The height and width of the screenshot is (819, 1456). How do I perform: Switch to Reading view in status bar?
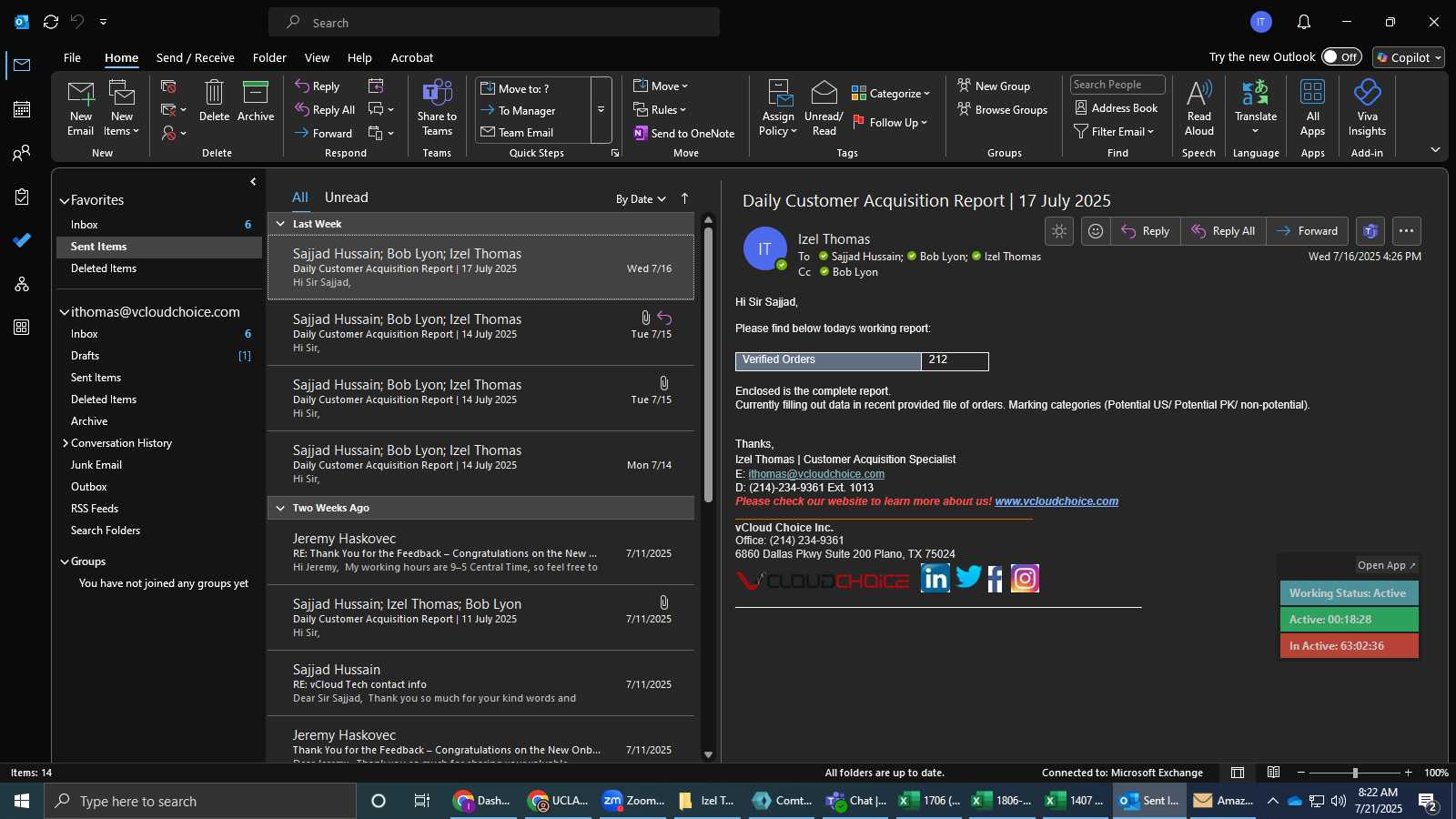(1274, 773)
